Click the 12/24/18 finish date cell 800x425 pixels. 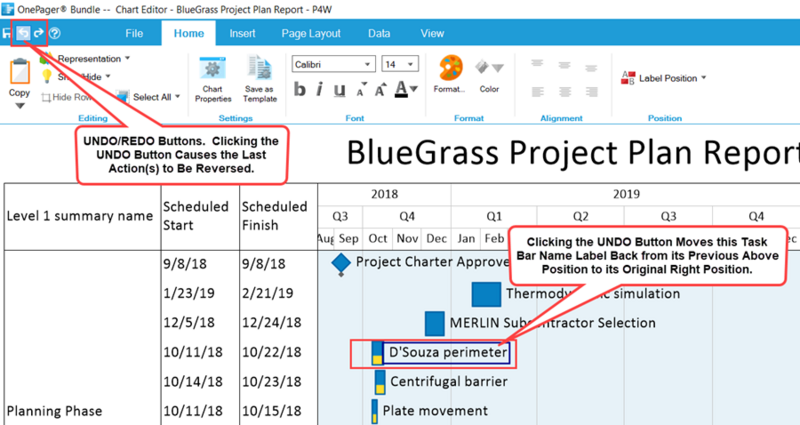[271, 322]
